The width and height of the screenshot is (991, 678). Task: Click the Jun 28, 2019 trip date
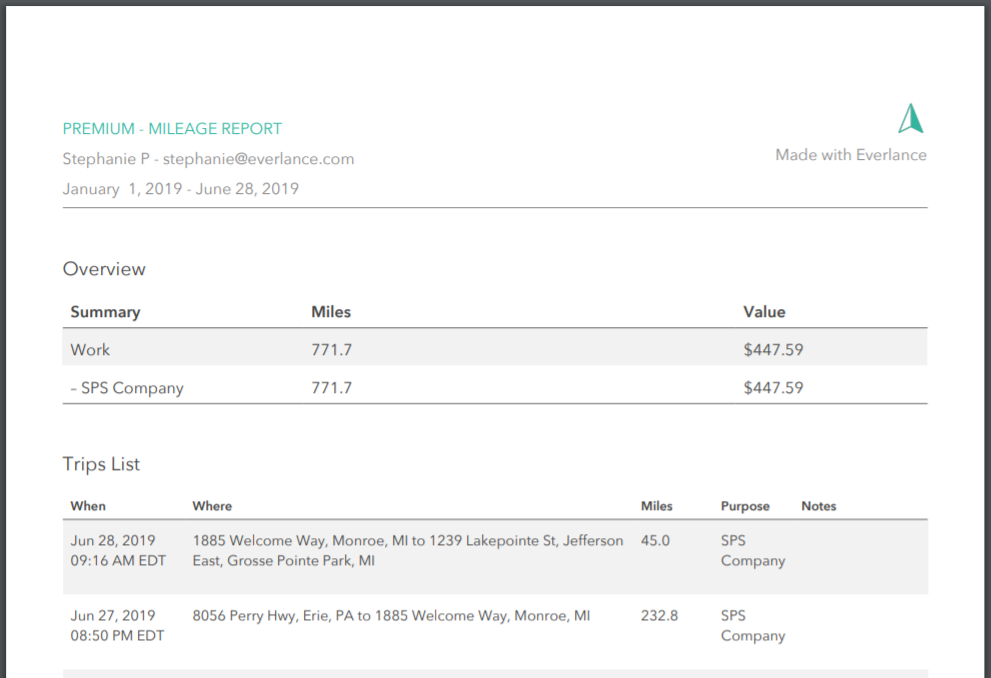[x=113, y=541]
